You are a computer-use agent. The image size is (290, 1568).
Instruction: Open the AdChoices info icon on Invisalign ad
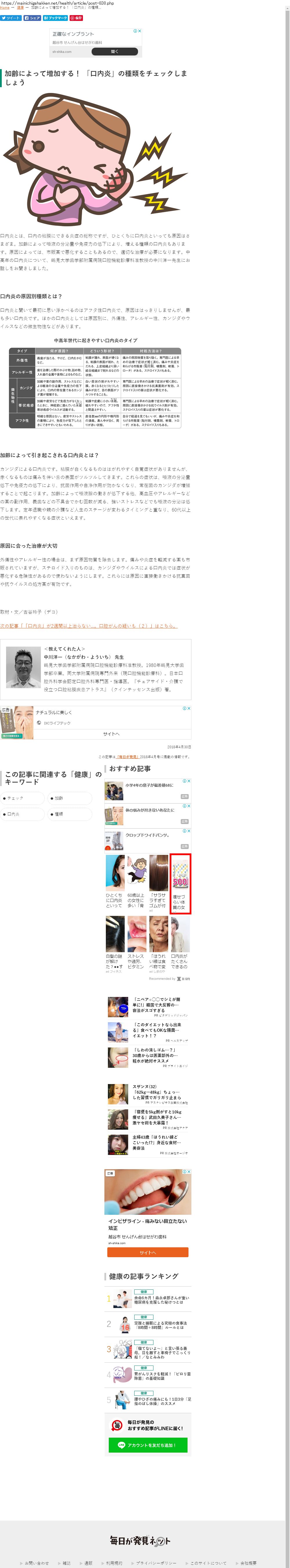[x=185, y=1172]
